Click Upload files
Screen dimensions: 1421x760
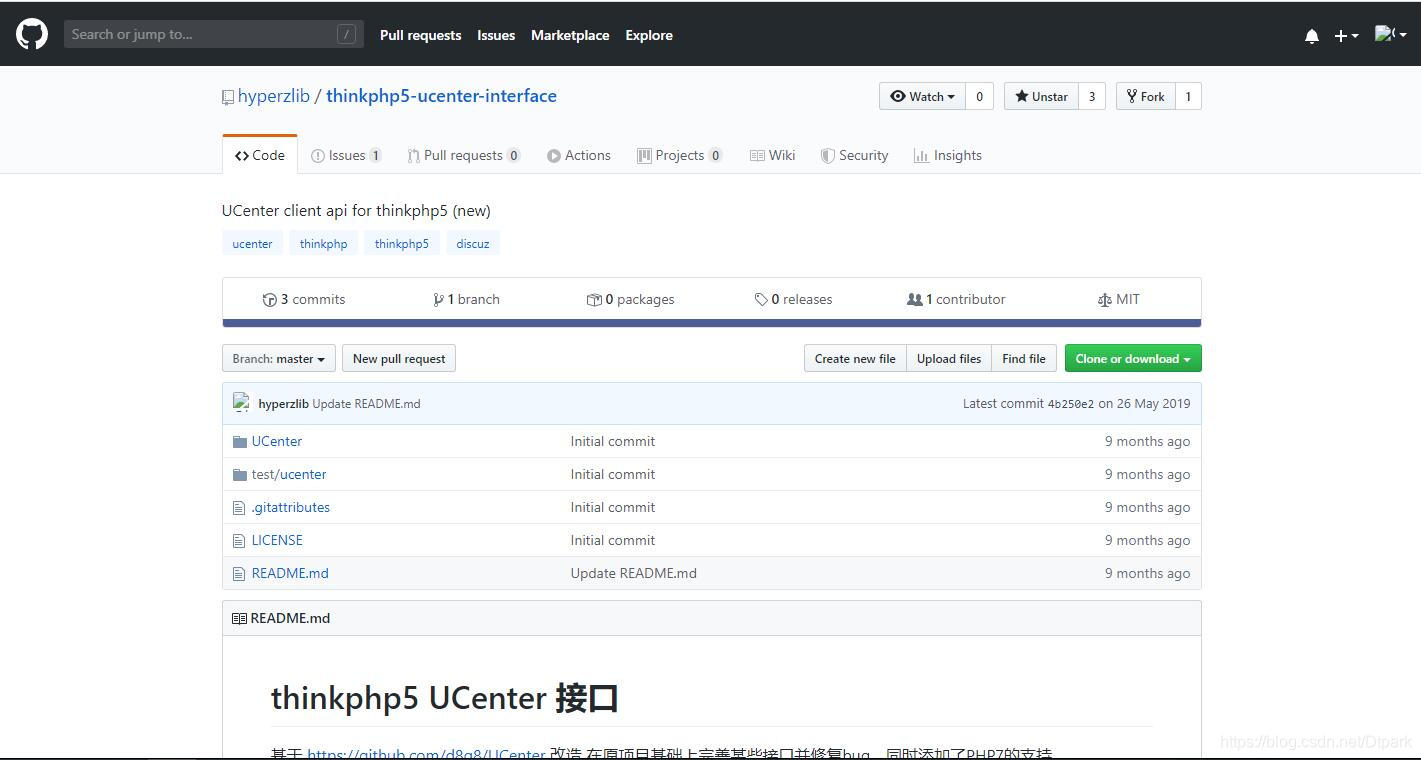coord(949,358)
